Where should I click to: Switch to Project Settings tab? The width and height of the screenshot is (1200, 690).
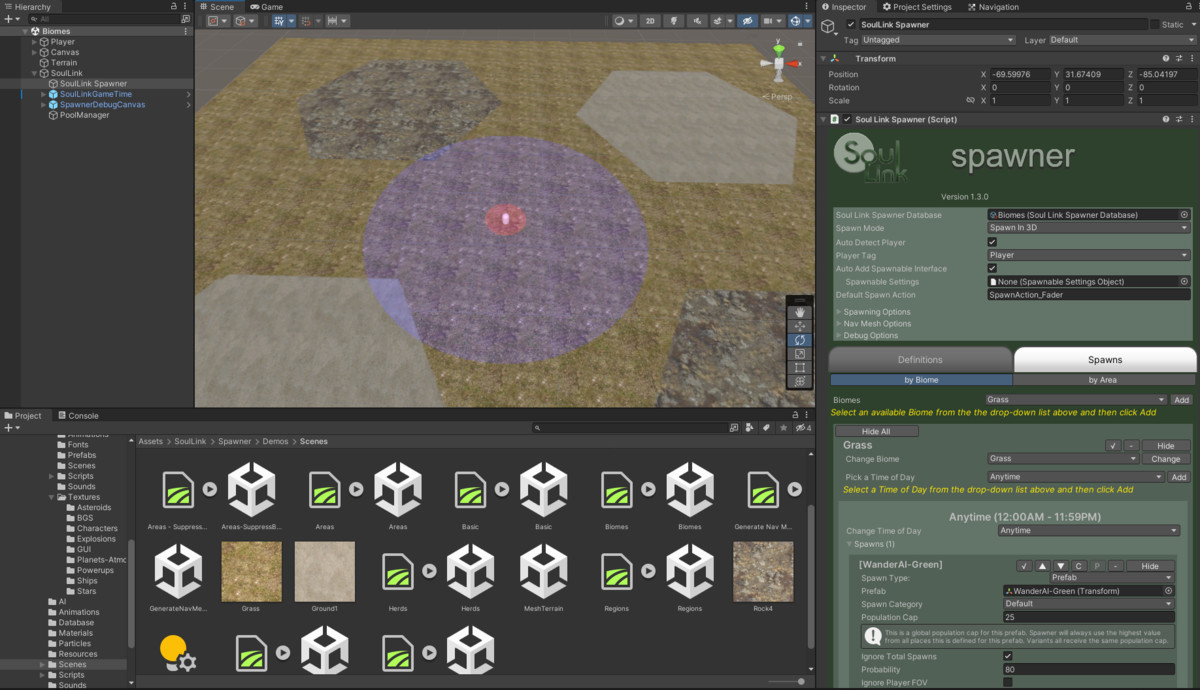pyautogui.click(x=916, y=7)
